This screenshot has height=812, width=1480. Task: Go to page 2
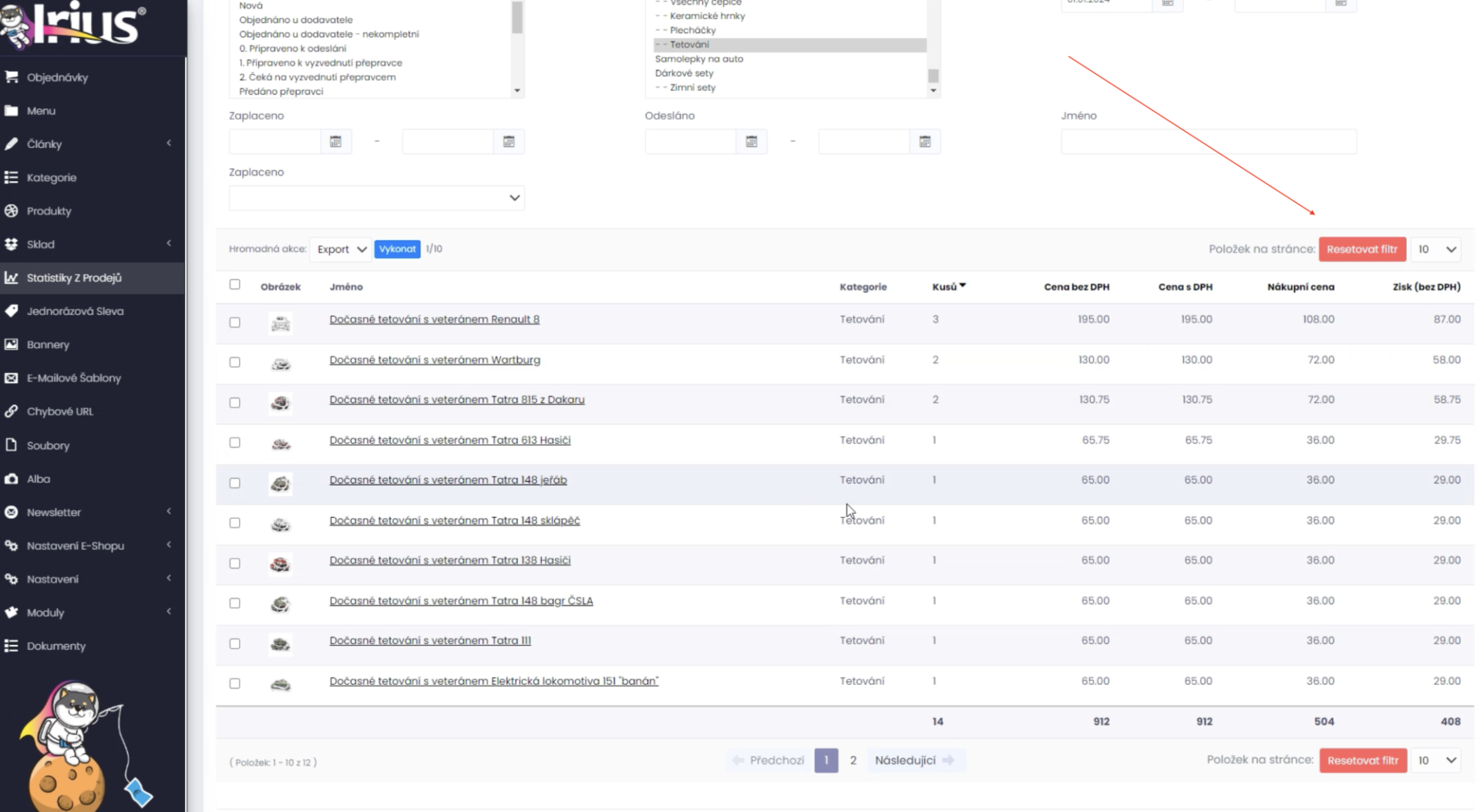853,760
